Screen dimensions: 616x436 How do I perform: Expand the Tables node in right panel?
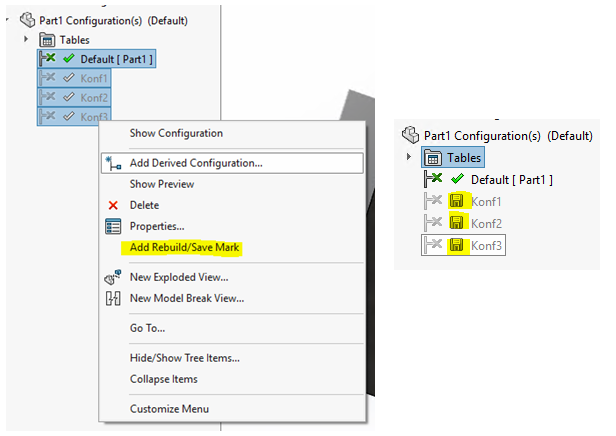(408, 157)
